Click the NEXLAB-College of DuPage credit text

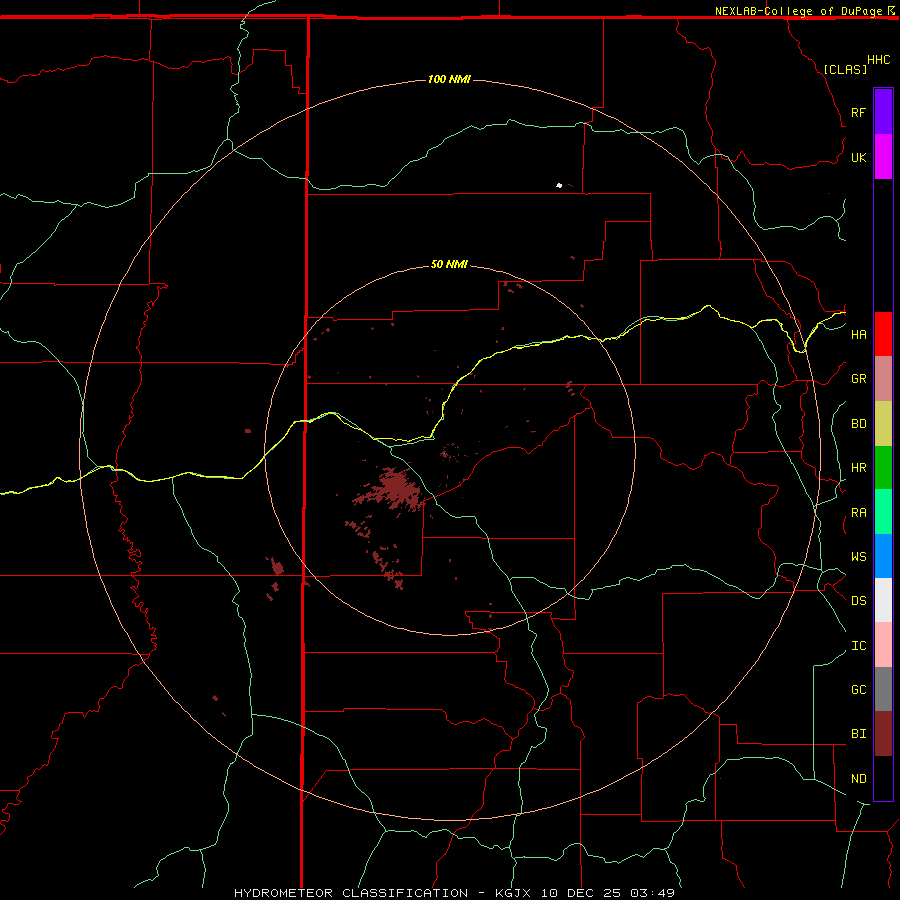[798, 11]
